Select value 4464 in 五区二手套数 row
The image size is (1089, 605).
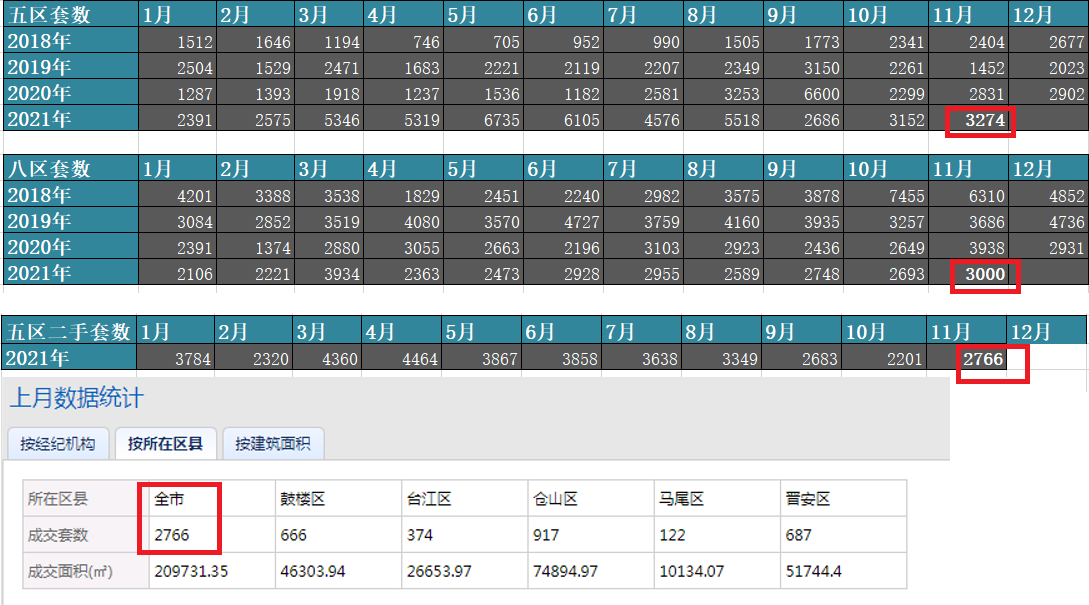[x=419, y=359]
